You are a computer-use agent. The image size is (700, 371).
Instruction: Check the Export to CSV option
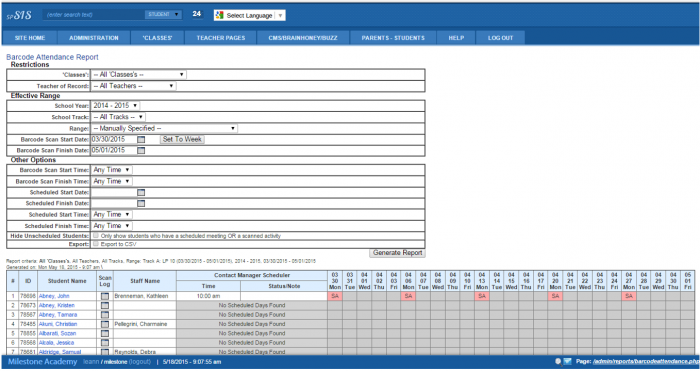[x=96, y=244]
